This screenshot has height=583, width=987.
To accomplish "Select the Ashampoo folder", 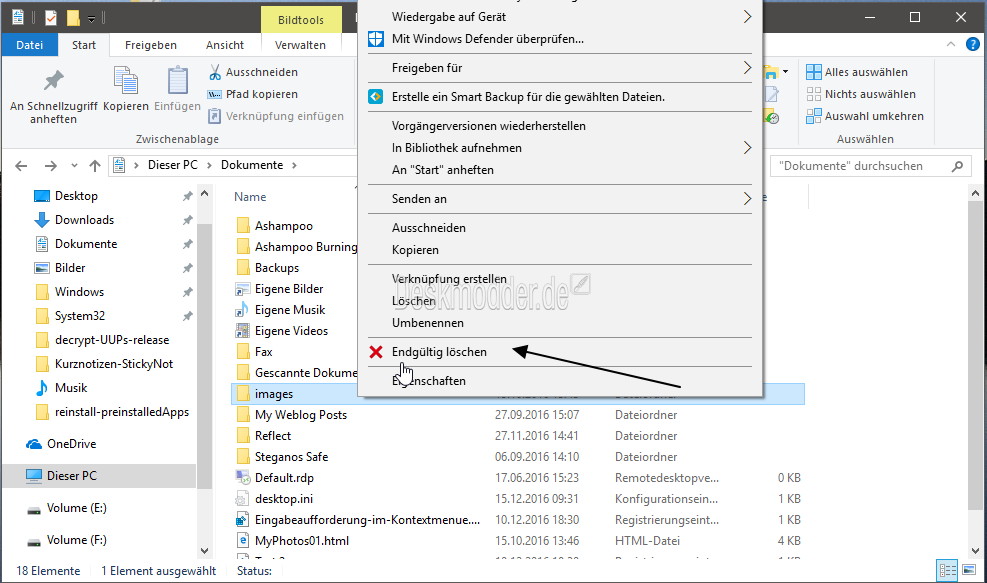I will click(283, 226).
